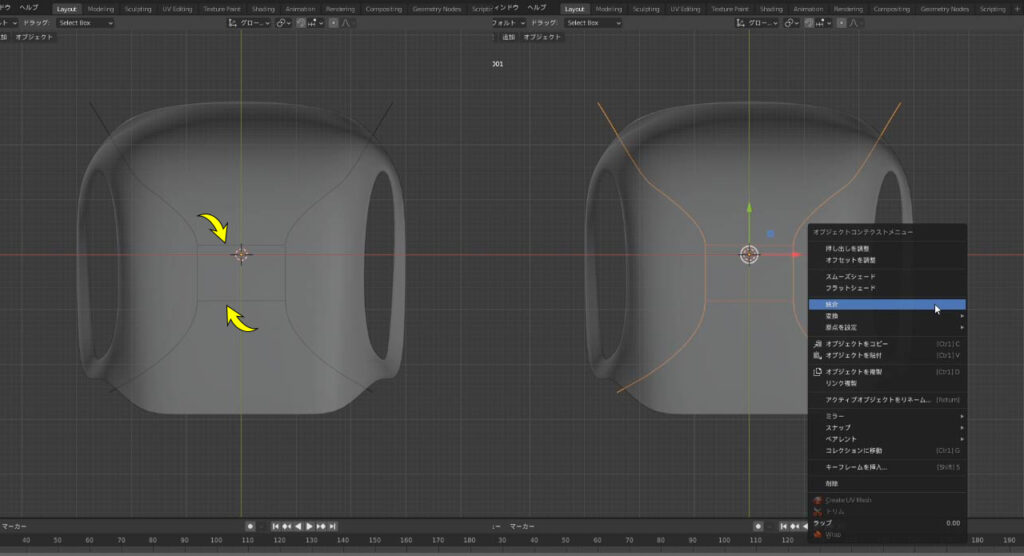1024x556 pixels.
Task: Click オブジェクトを複製 duplicate icon entry
Action: [887, 372]
